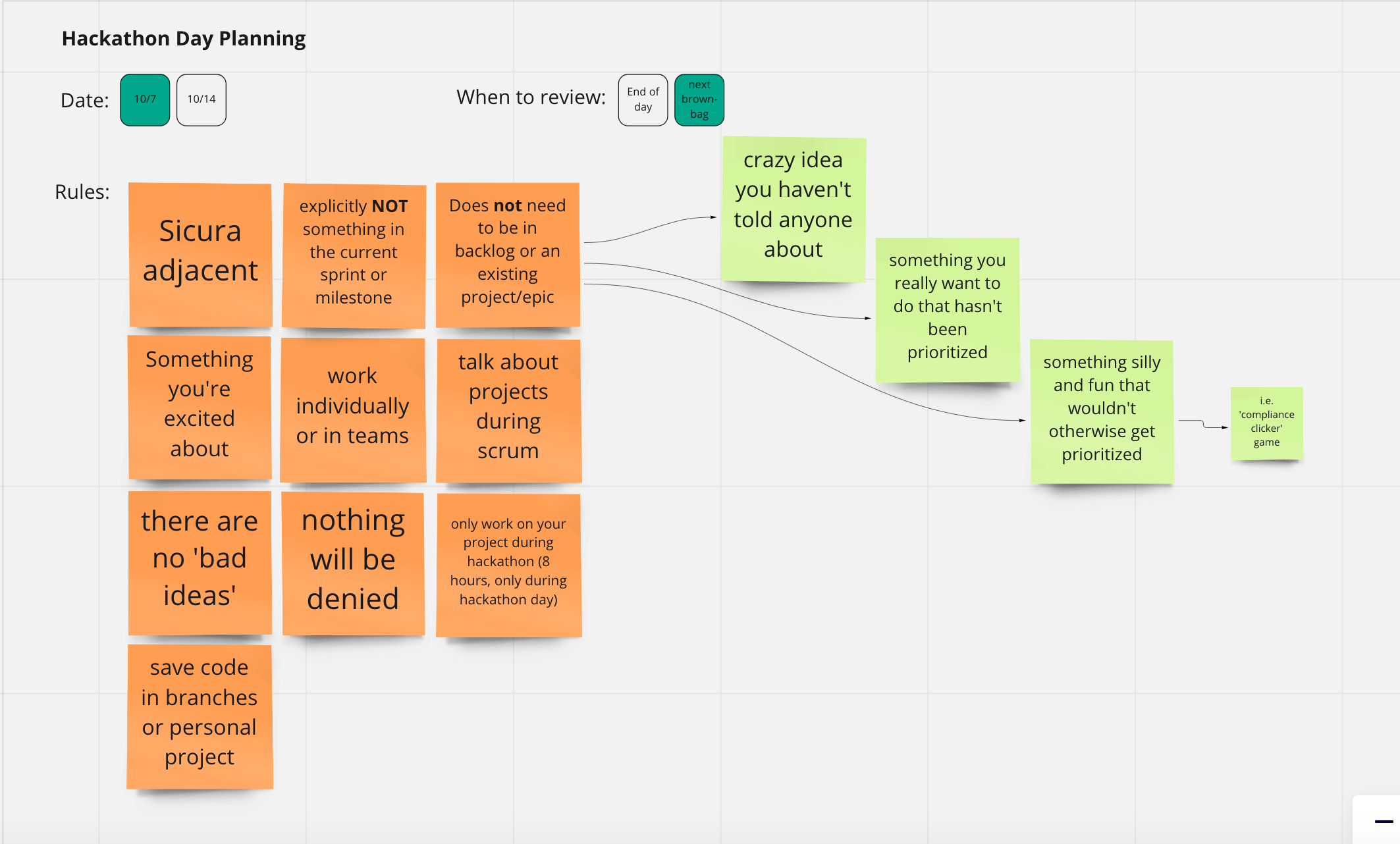Click the there are no 'bad ideas' note
This screenshot has height=844, width=1400.
[x=200, y=562]
